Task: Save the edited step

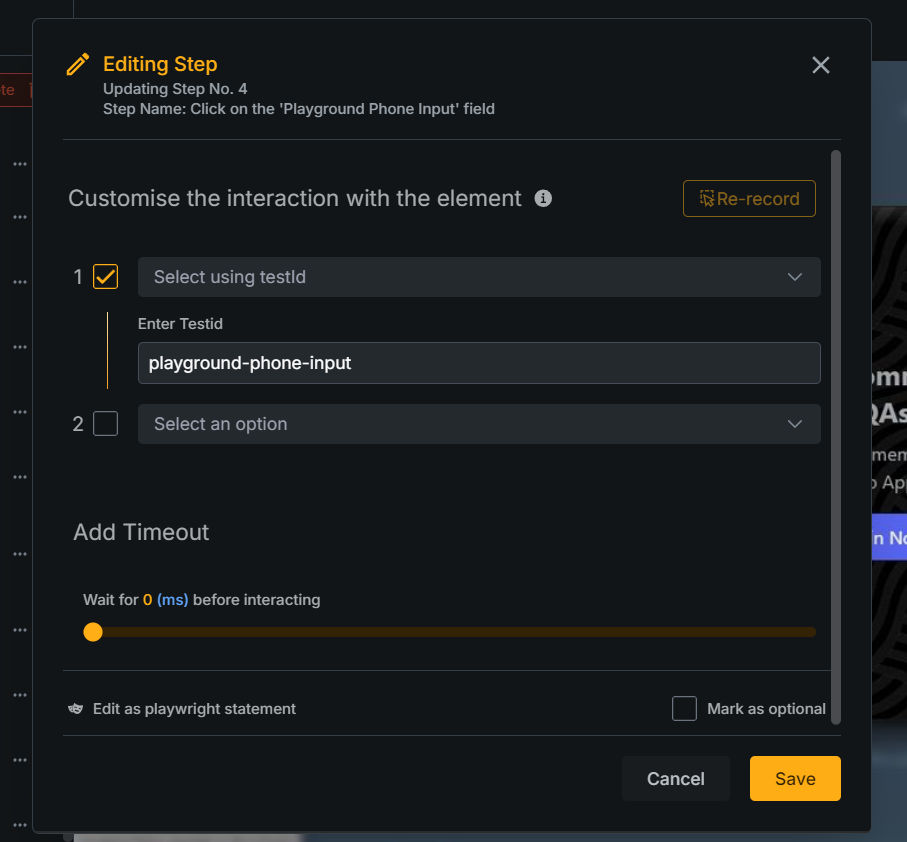Action: click(x=795, y=779)
